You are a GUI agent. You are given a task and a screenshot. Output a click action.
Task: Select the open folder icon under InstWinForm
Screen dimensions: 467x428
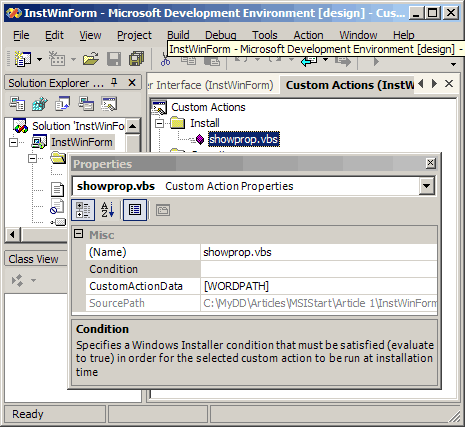59,158
